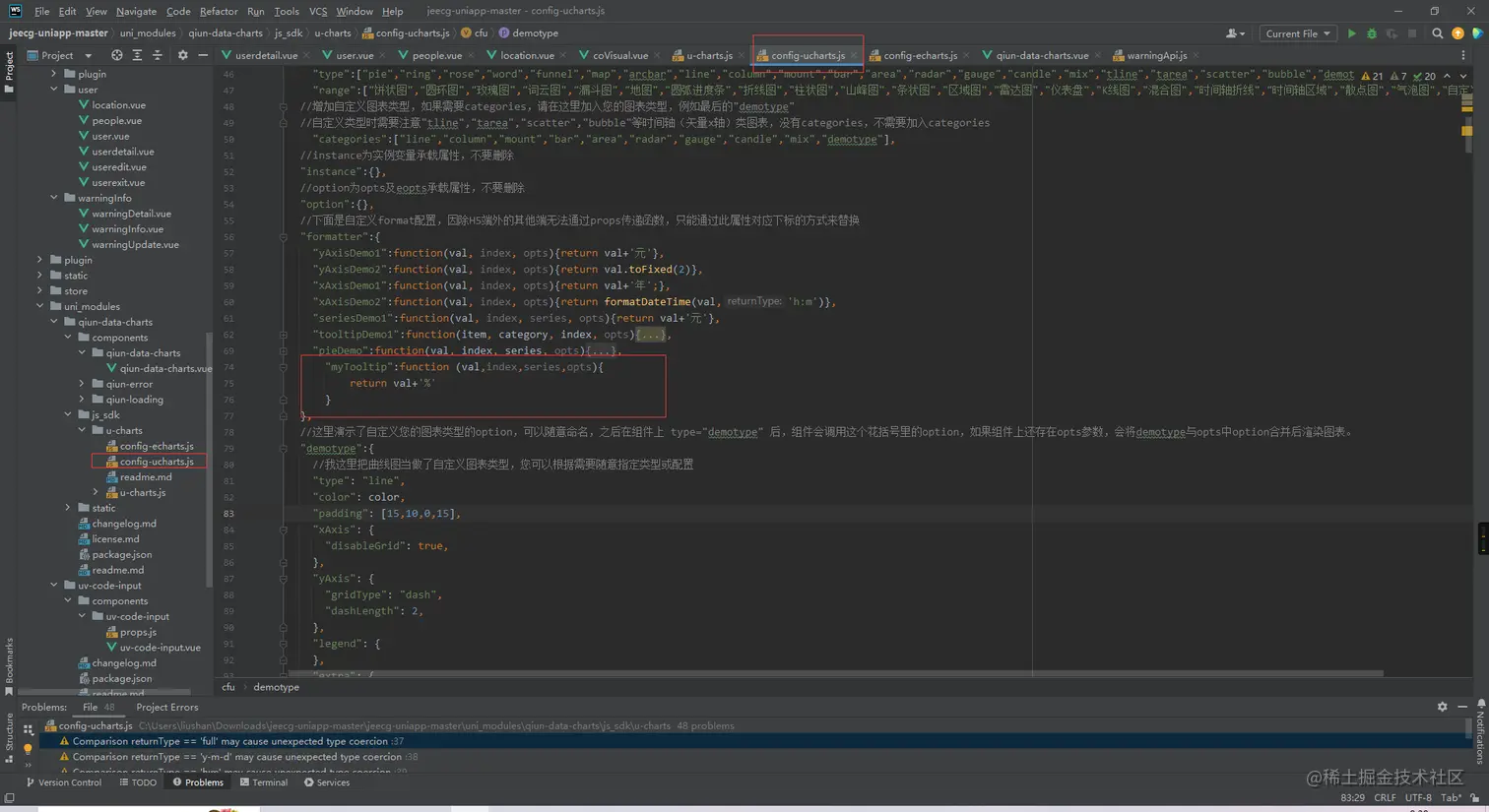This screenshot has height=812, width=1489.
Task: Click the Expand All icon in Project toolbar
Action: (137, 56)
